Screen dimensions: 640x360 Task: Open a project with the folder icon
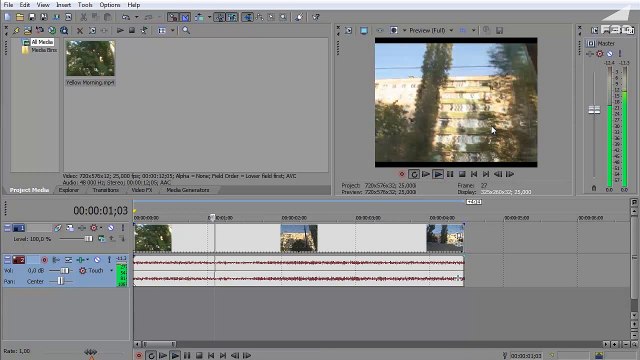20,17
